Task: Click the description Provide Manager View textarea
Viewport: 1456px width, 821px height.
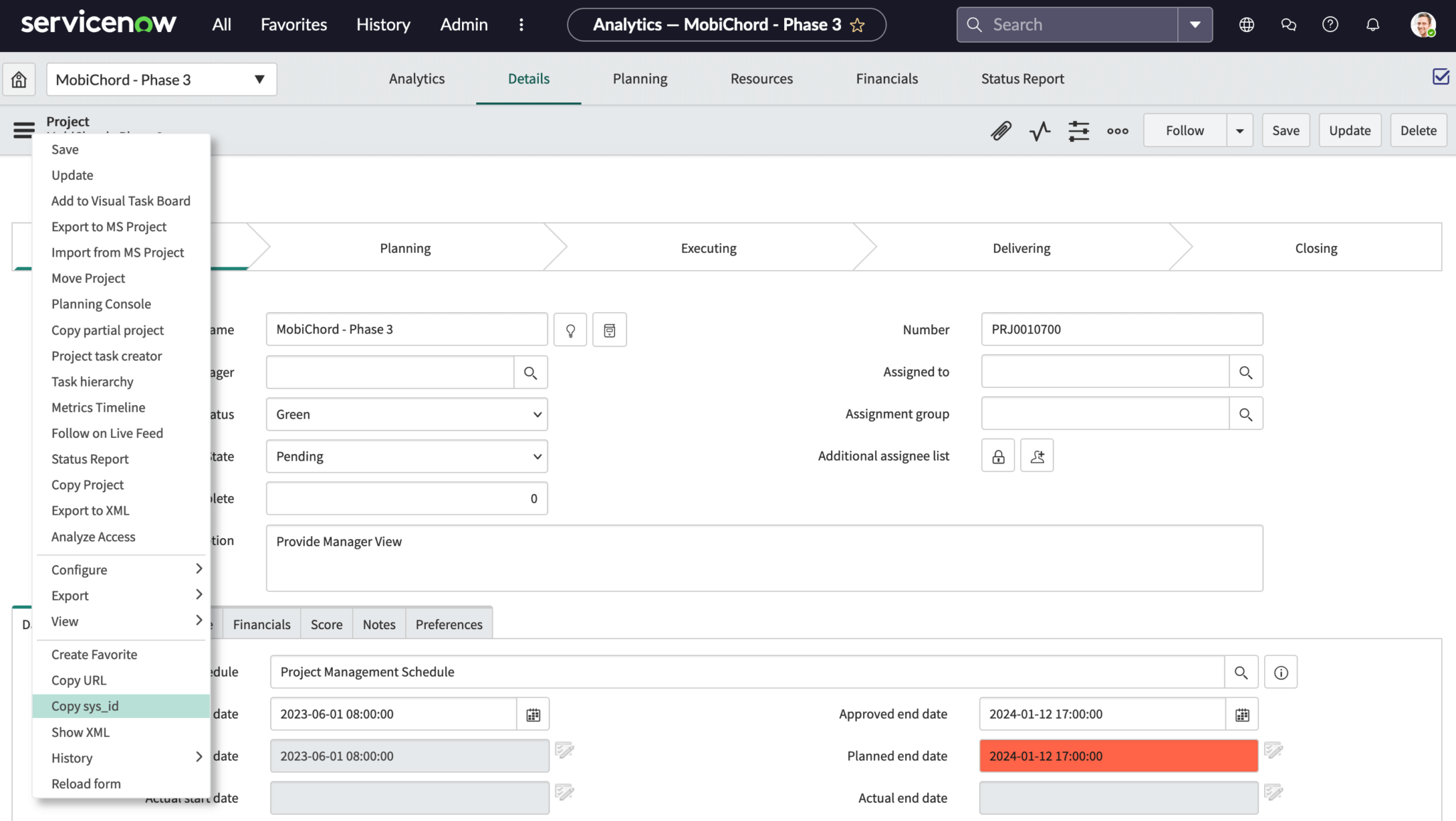Action: coord(764,558)
